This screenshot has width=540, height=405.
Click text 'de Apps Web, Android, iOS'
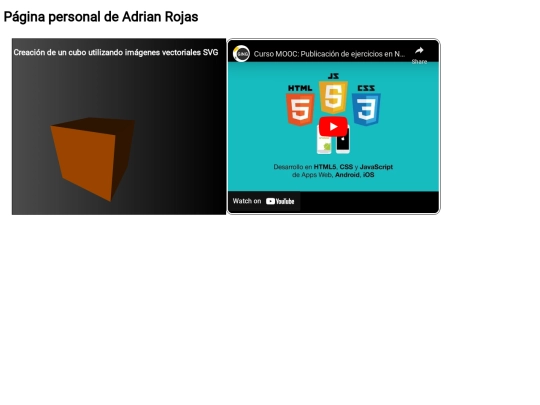point(333,175)
